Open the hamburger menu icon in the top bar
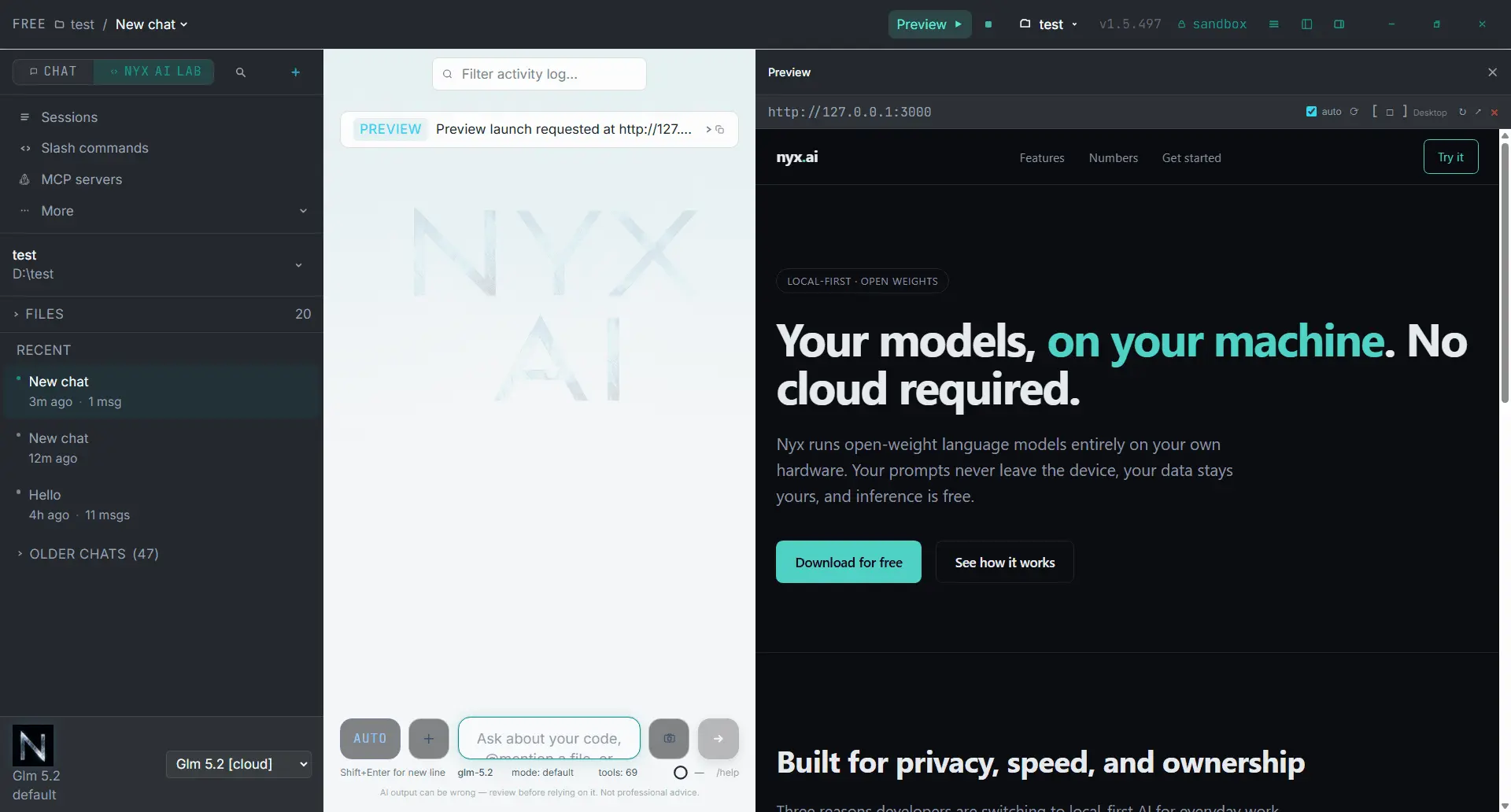1511x812 pixels. [1273, 24]
